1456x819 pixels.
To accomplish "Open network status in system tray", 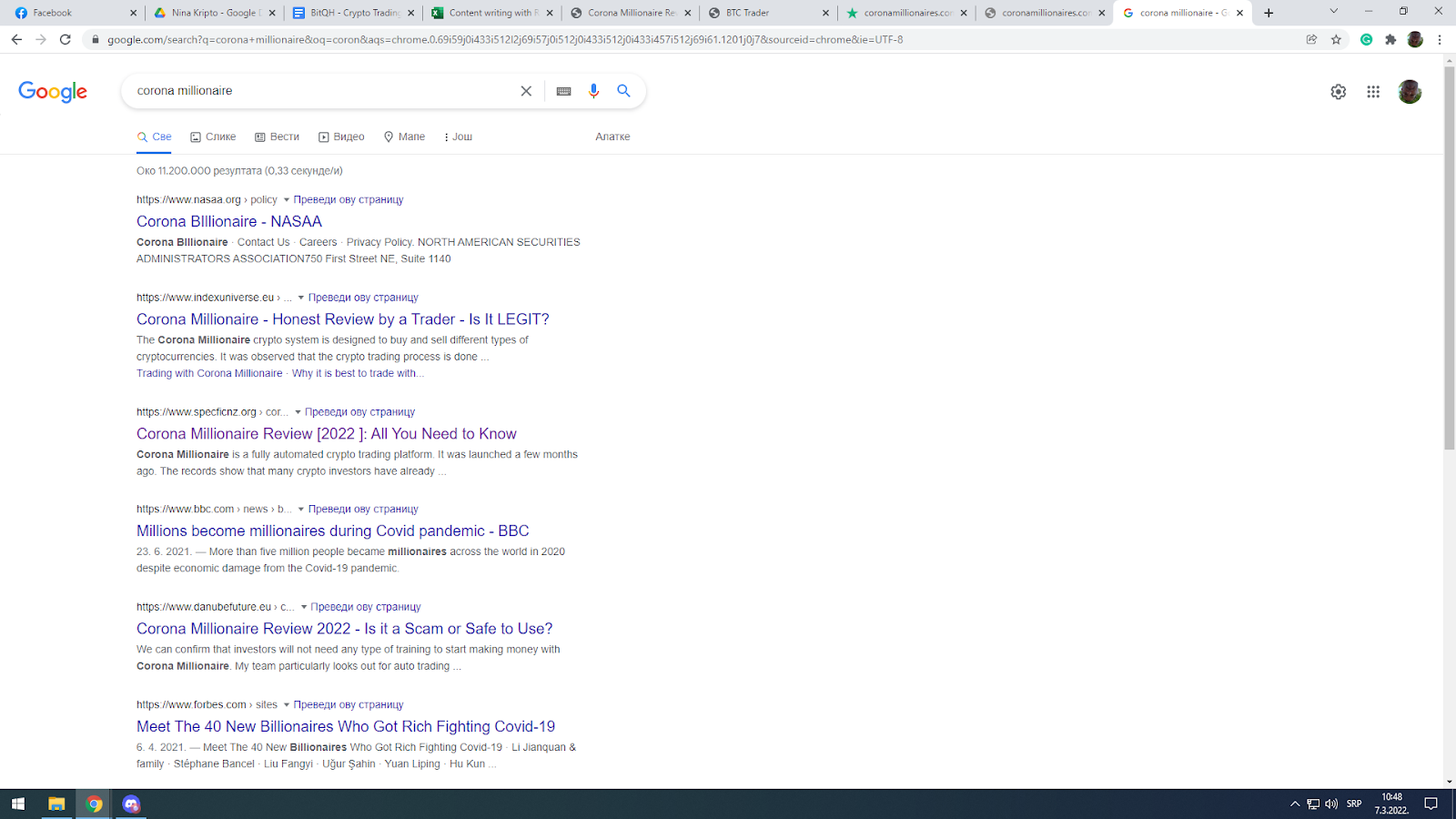I will [x=1313, y=804].
